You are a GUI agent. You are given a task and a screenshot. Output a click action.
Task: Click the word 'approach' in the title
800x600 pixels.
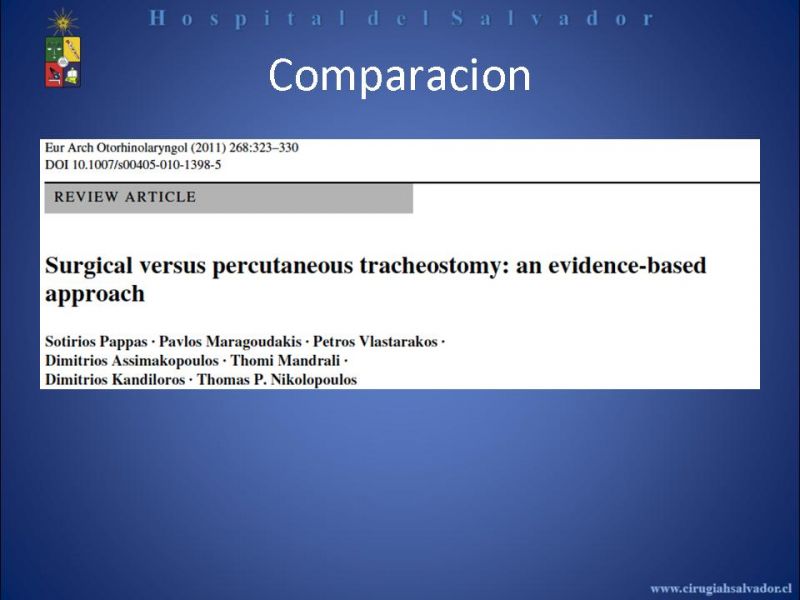point(95,295)
